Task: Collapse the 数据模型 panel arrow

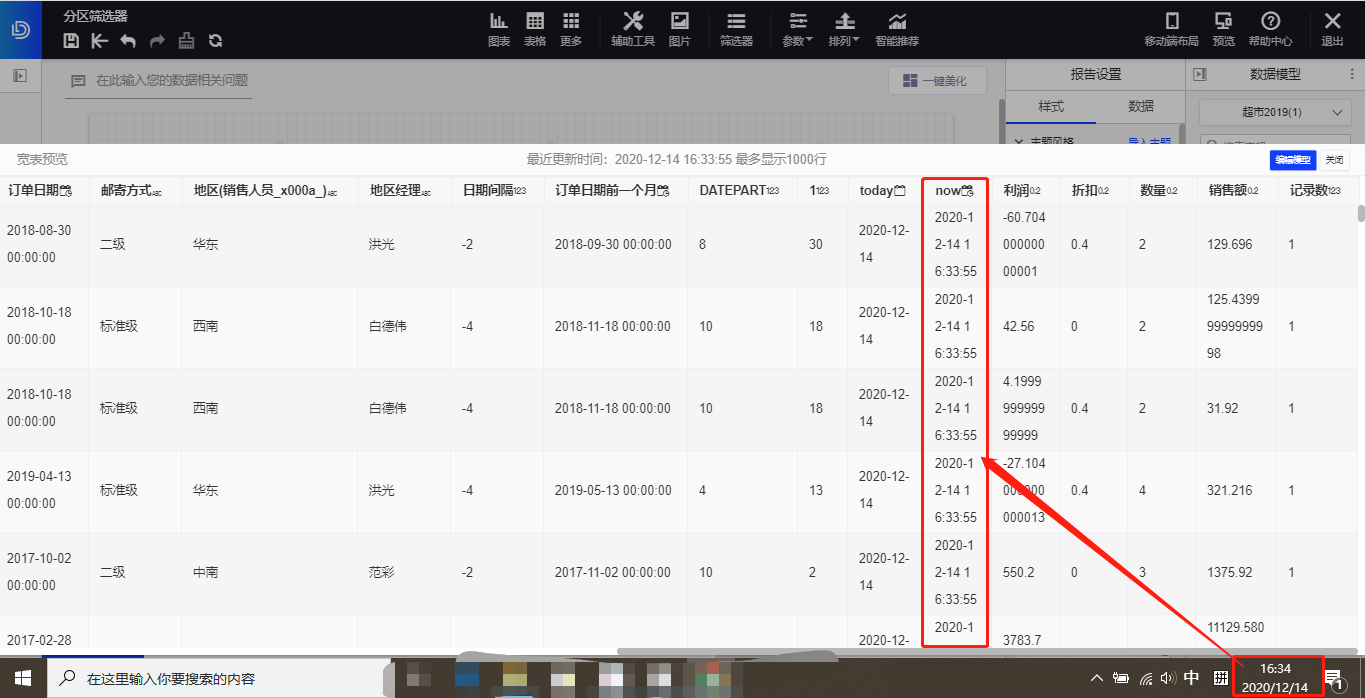Action: (1201, 75)
